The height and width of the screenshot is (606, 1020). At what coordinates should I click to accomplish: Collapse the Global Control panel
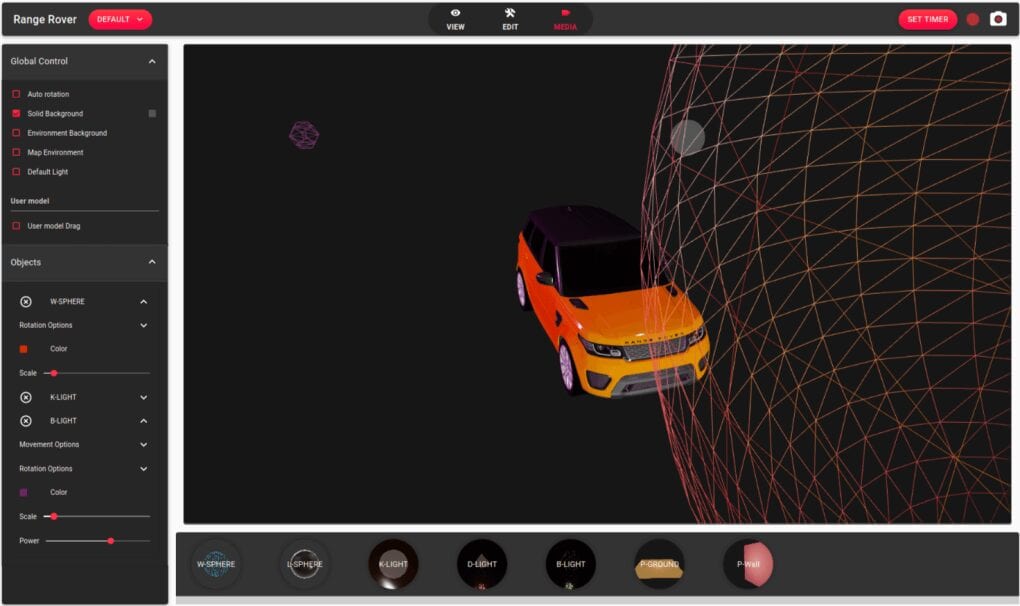(x=152, y=61)
